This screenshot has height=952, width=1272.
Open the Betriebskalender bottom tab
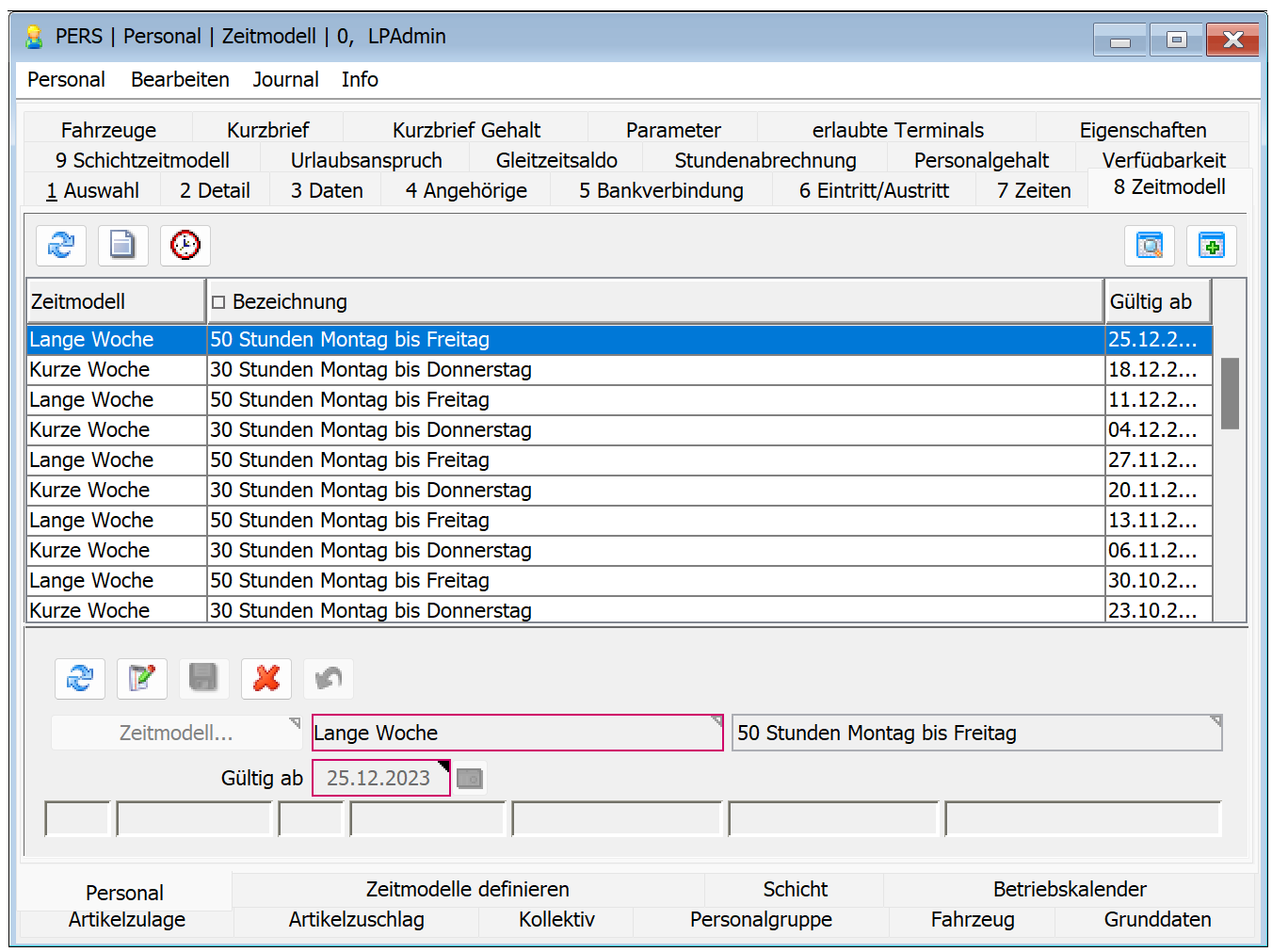(x=1070, y=890)
